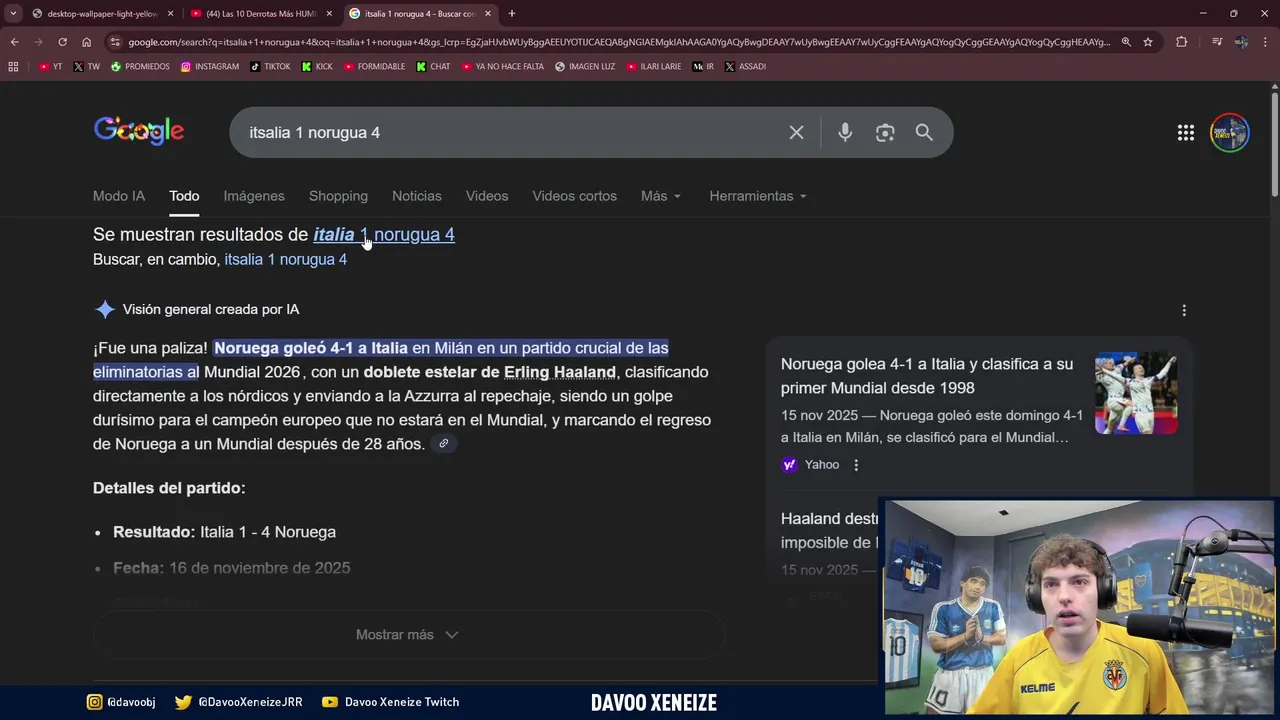Open the INSTAGRAM bookmark

210,66
